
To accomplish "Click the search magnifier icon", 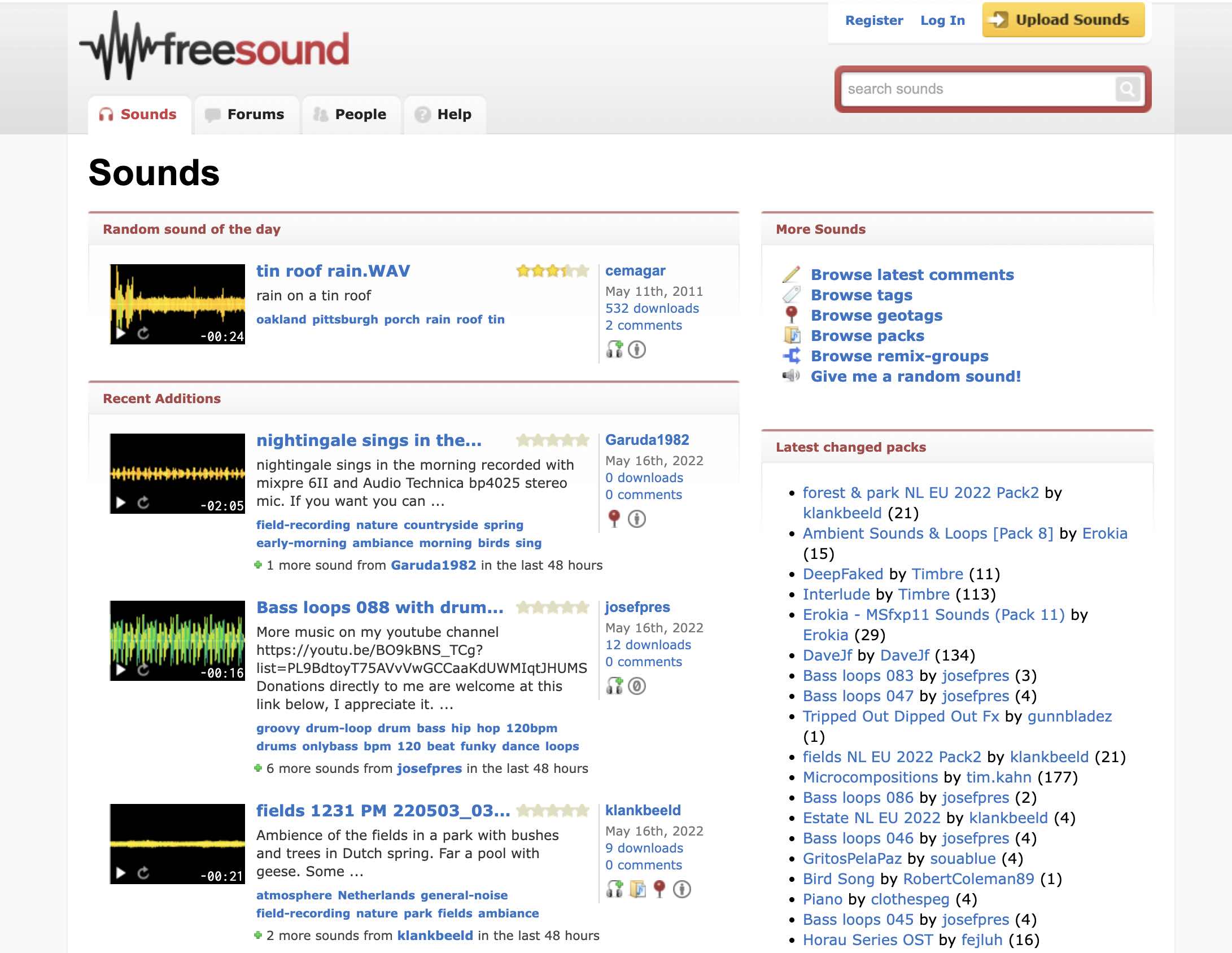I will click(1127, 89).
